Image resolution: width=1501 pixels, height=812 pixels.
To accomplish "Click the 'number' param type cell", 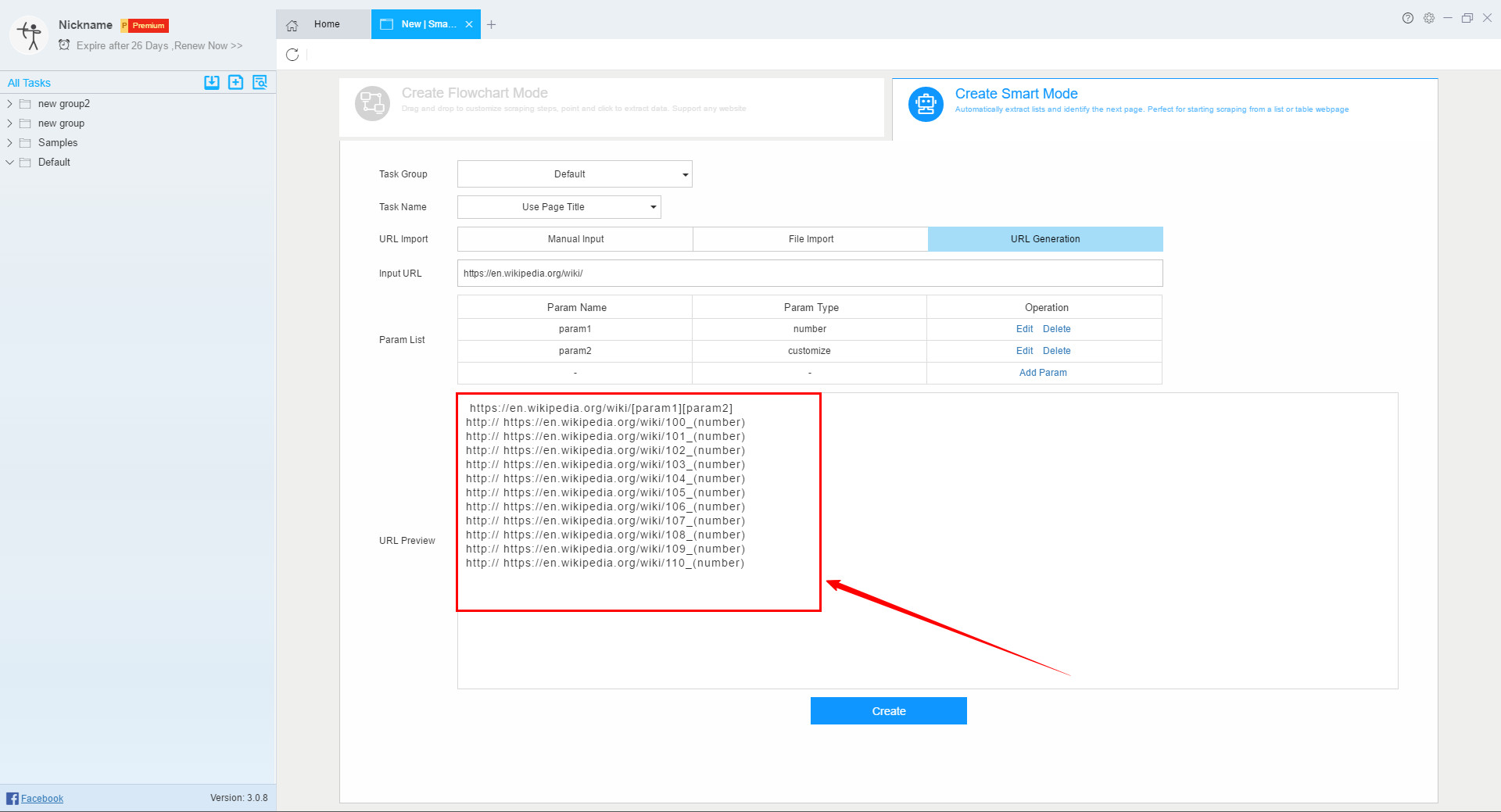I will (x=809, y=329).
